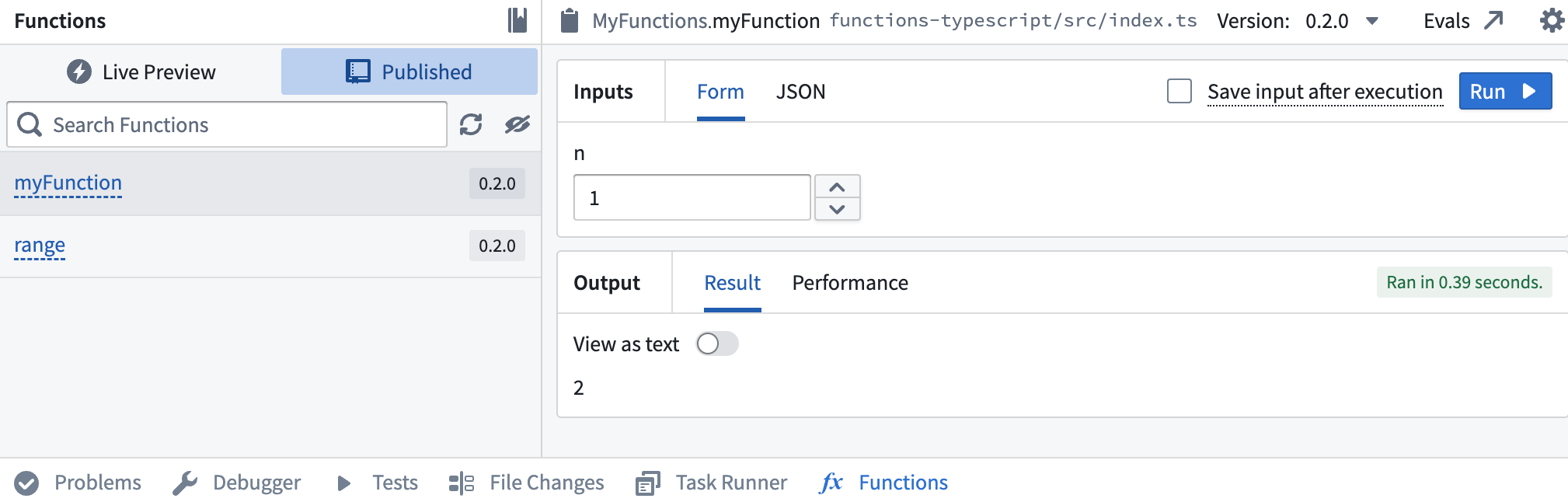The width and height of the screenshot is (1568, 502).
Task: Switch to the JSON inputs tab
Action: point(800,92)
